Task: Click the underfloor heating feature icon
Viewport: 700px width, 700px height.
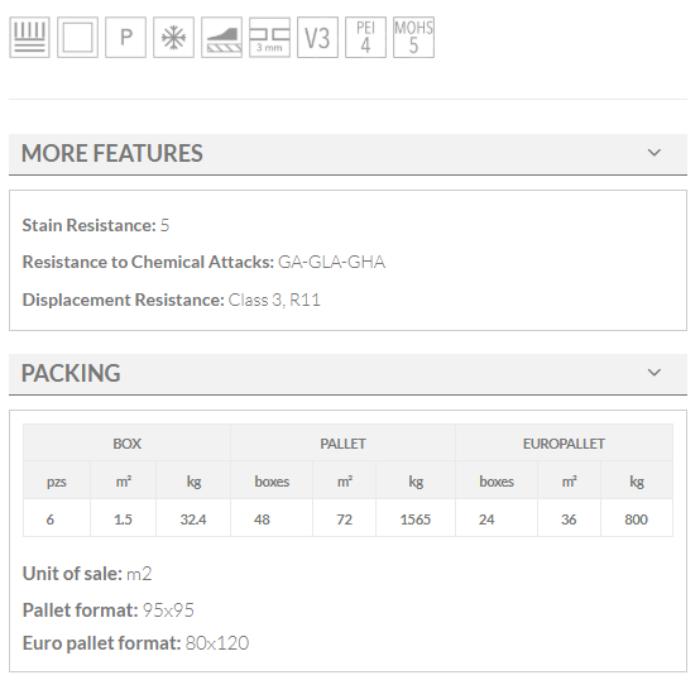Action: (x=29, y=39)
